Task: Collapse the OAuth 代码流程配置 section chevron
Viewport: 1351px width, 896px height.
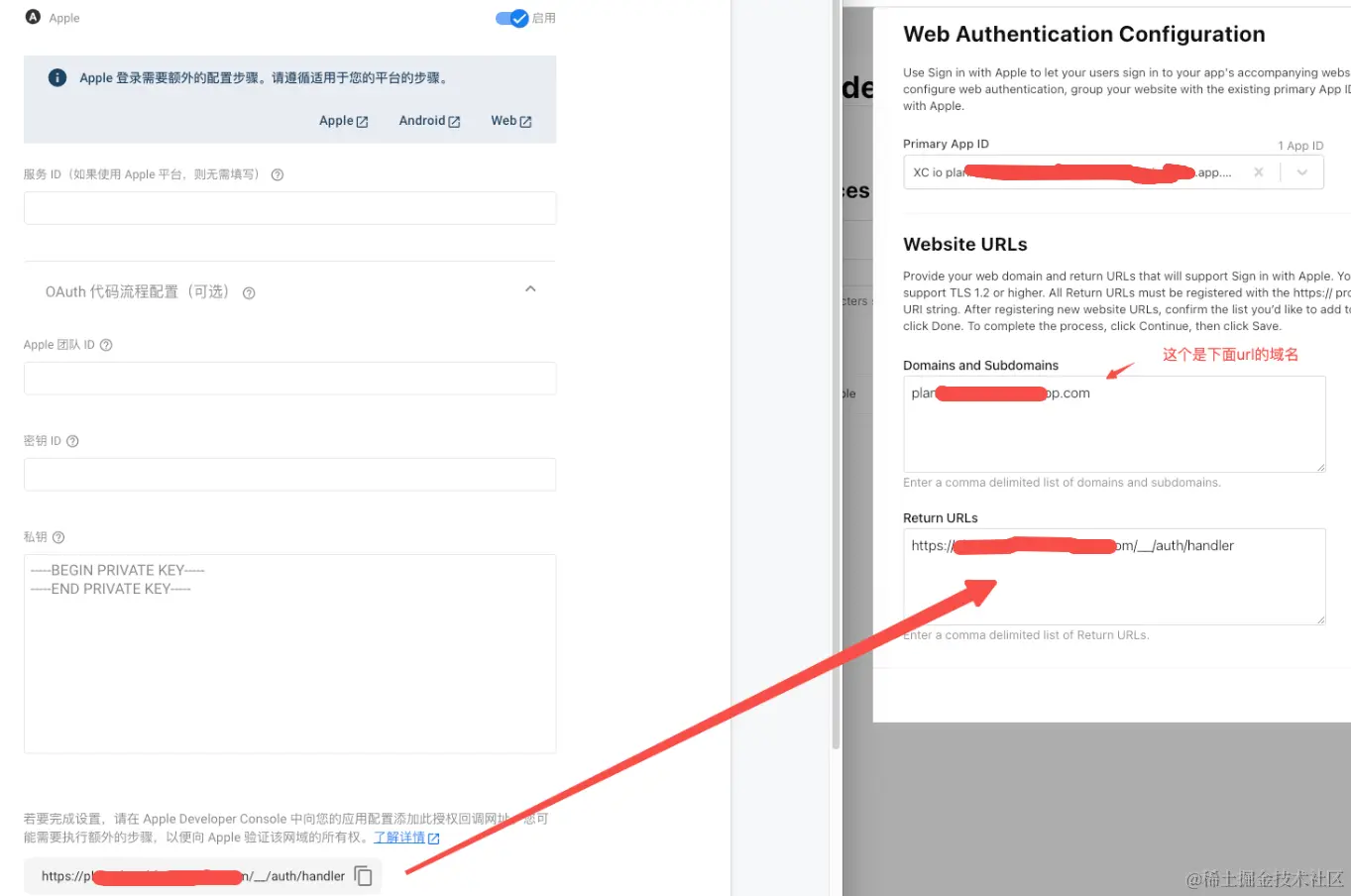Action: [x=530, y=289]
